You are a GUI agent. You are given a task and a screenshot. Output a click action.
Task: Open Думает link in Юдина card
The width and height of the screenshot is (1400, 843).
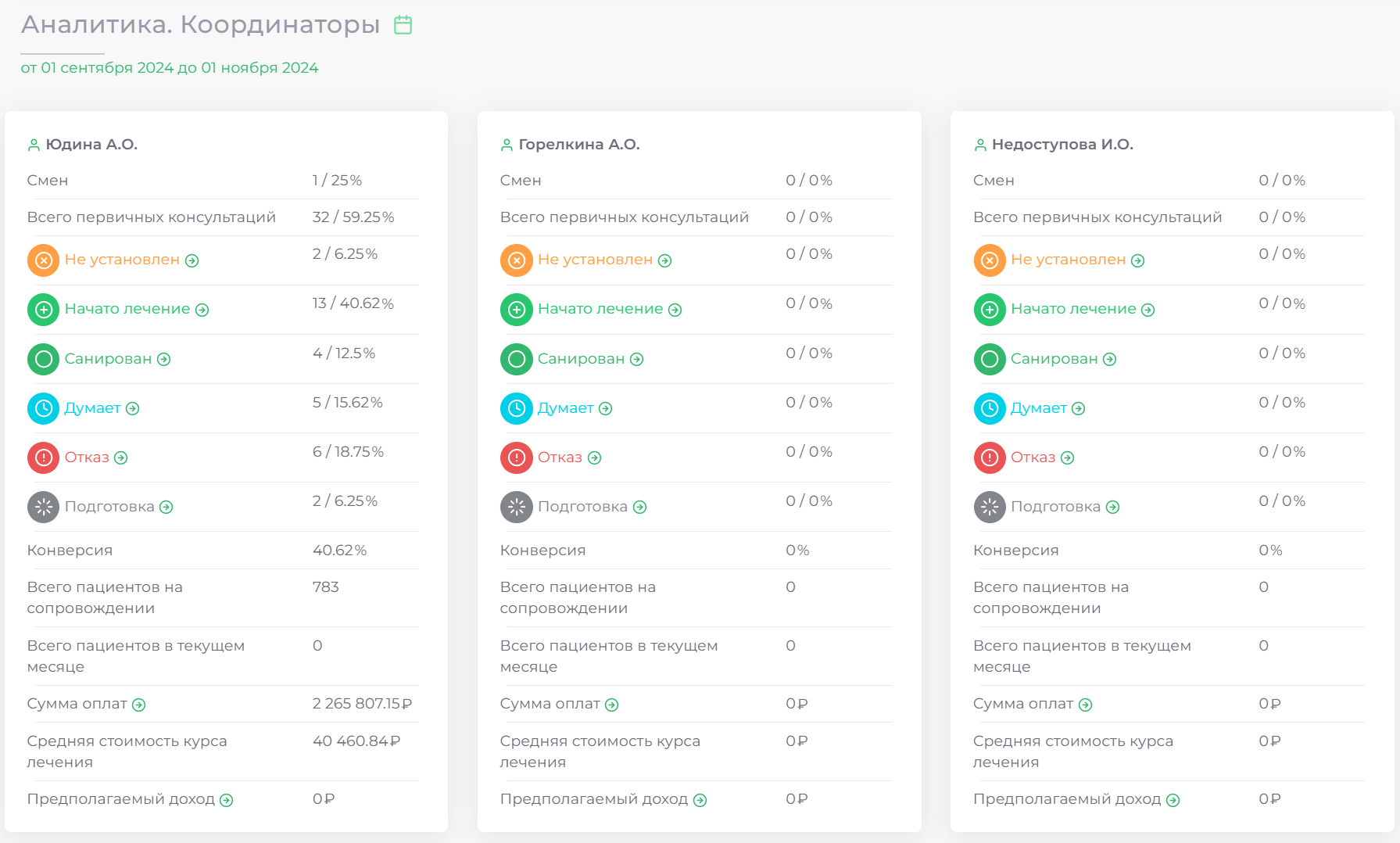point(102,408)
